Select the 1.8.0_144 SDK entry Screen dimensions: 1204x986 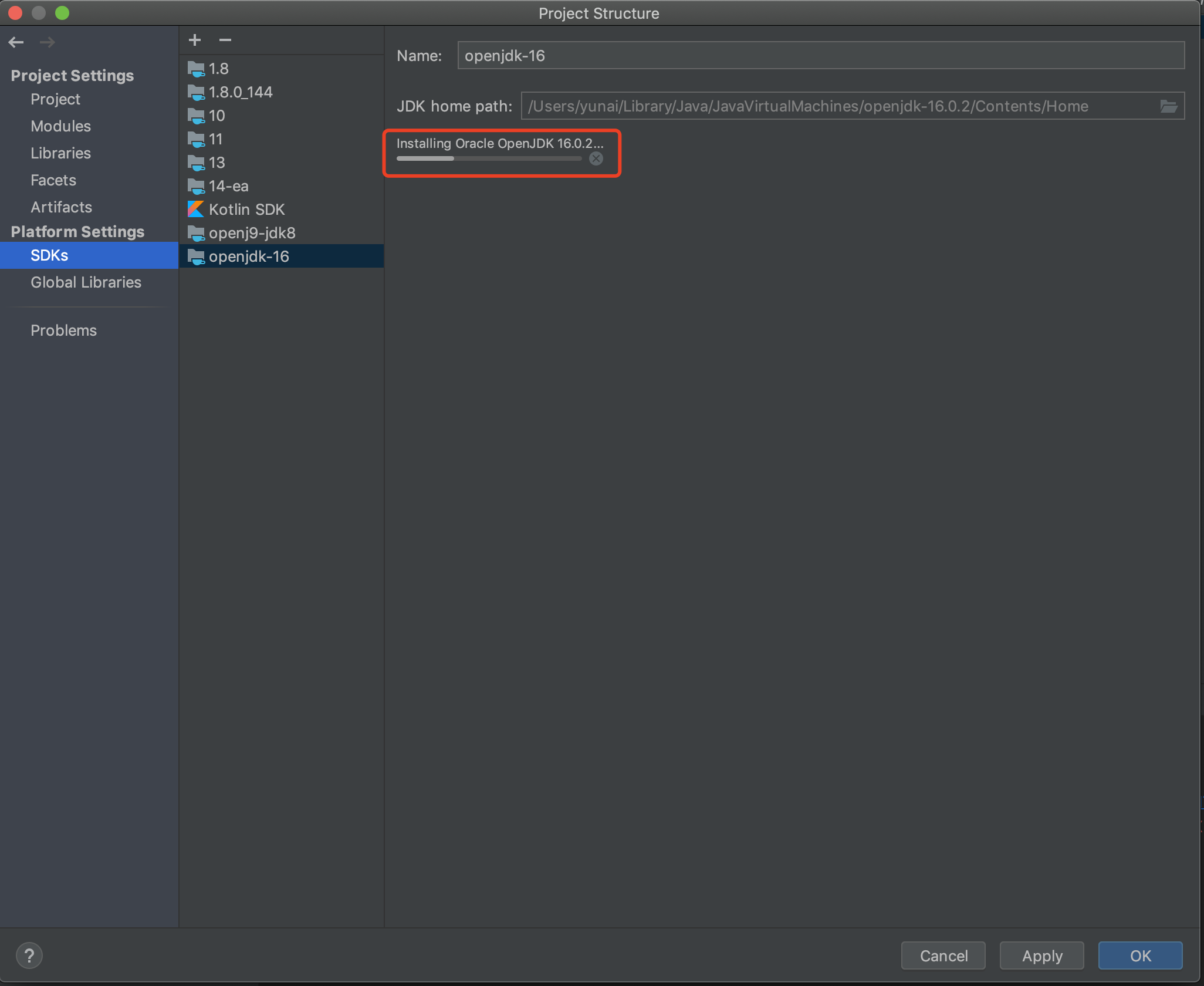pyautogui.click(x=241, y=91)
